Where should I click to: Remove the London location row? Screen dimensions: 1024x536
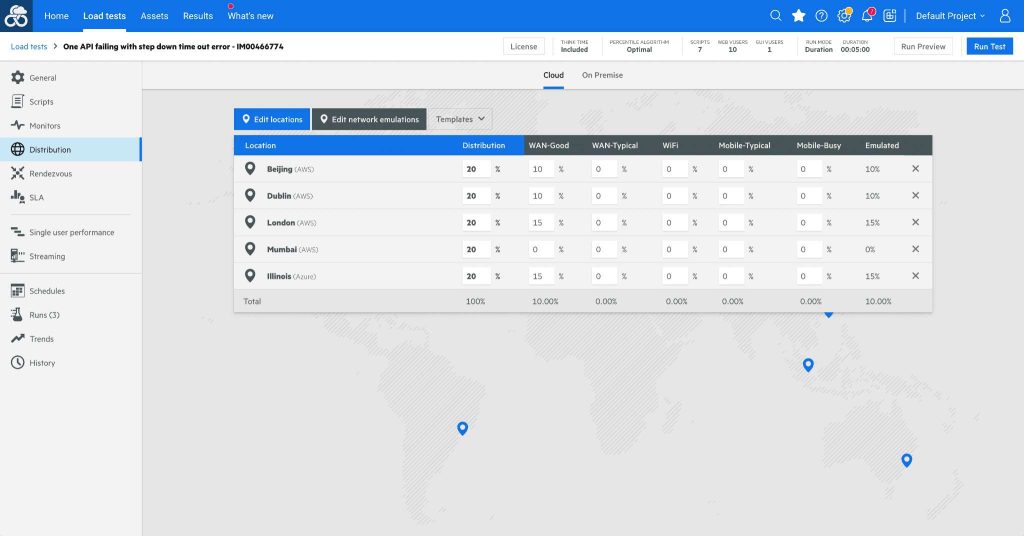pos(916,222)
